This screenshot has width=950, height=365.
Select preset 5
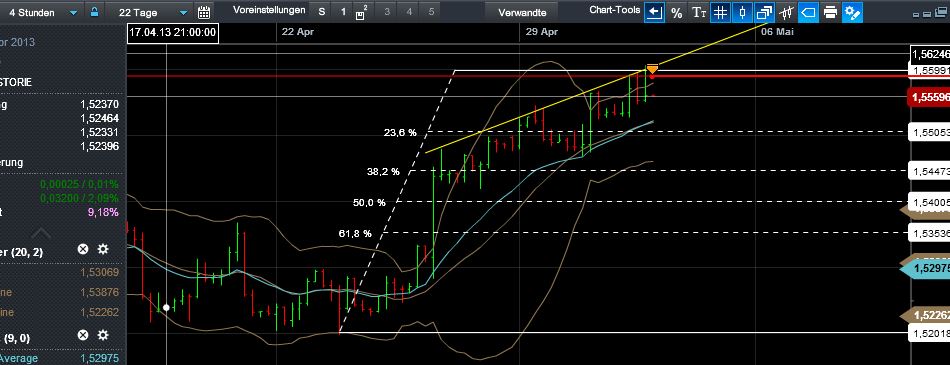(x=431, y=12)
